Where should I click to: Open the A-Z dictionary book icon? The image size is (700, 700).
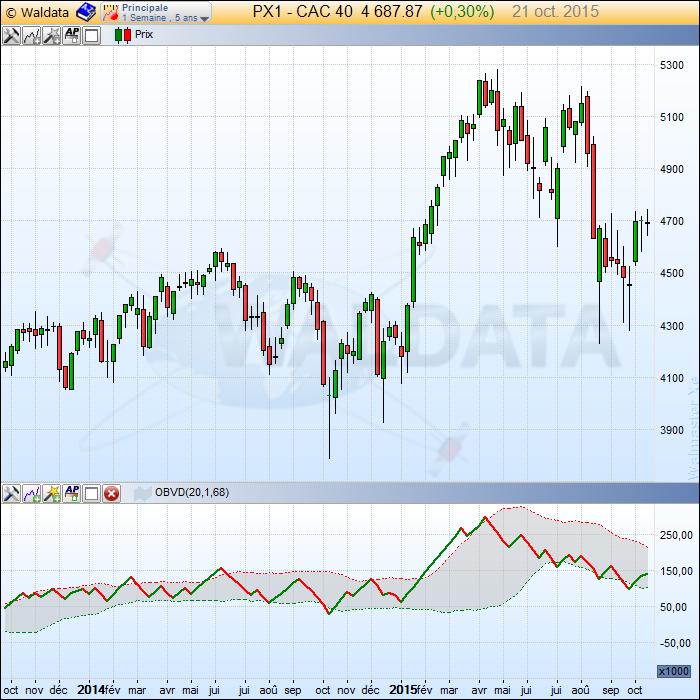86,12
